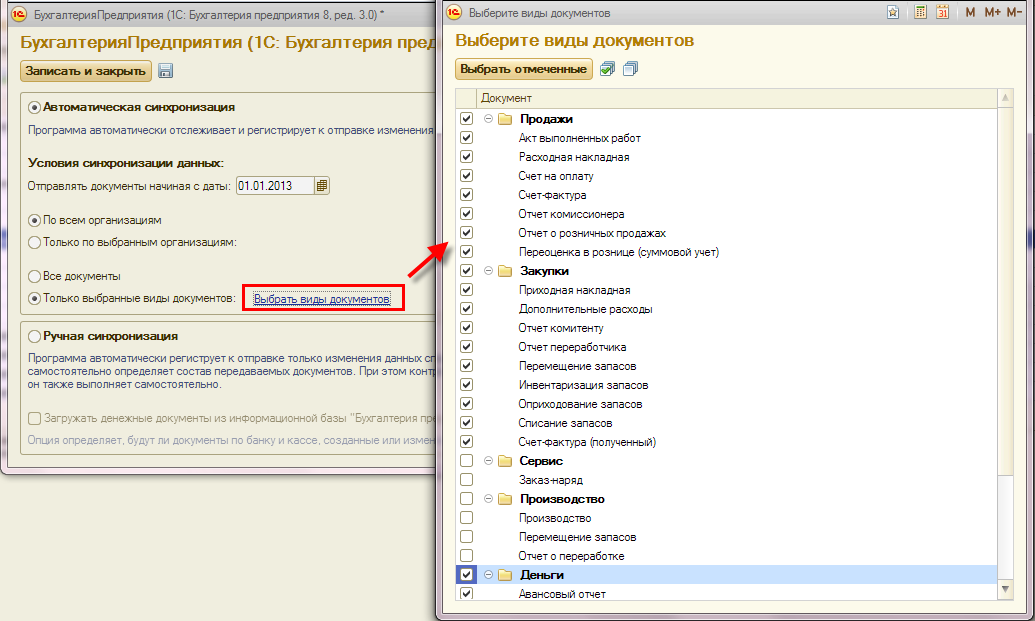Screen dimensions: 1035x621
Task: Check the Сервис group checkbox
Action: tap(466, 461)
